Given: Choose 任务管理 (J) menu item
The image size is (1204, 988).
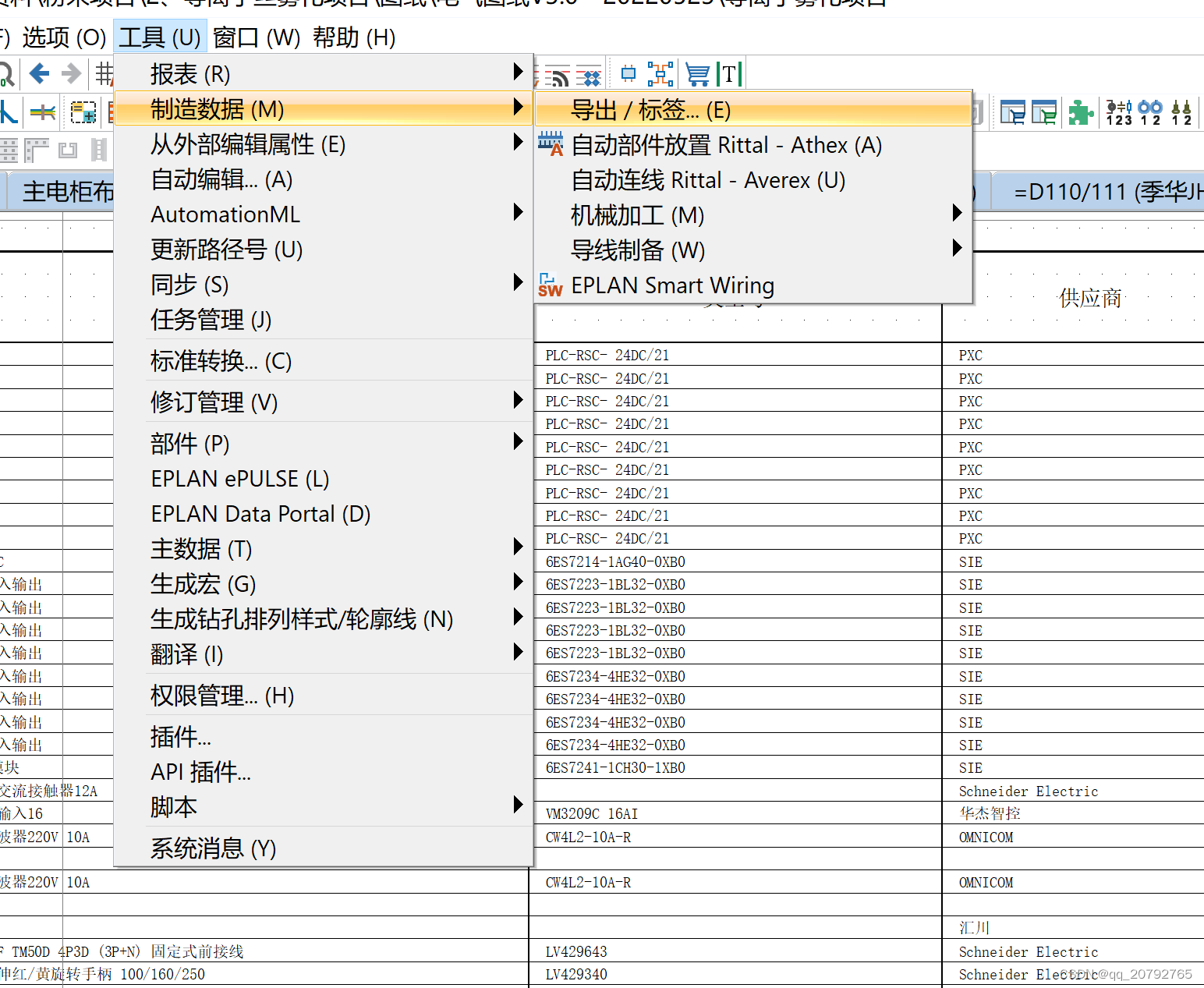Looking at the screenshot, I should pyautogui.click(x=324, y=320).
